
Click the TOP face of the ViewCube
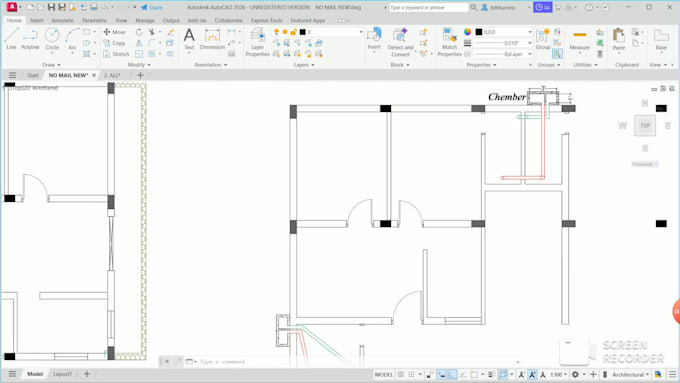pyautogui.click(x=645, y=126)
